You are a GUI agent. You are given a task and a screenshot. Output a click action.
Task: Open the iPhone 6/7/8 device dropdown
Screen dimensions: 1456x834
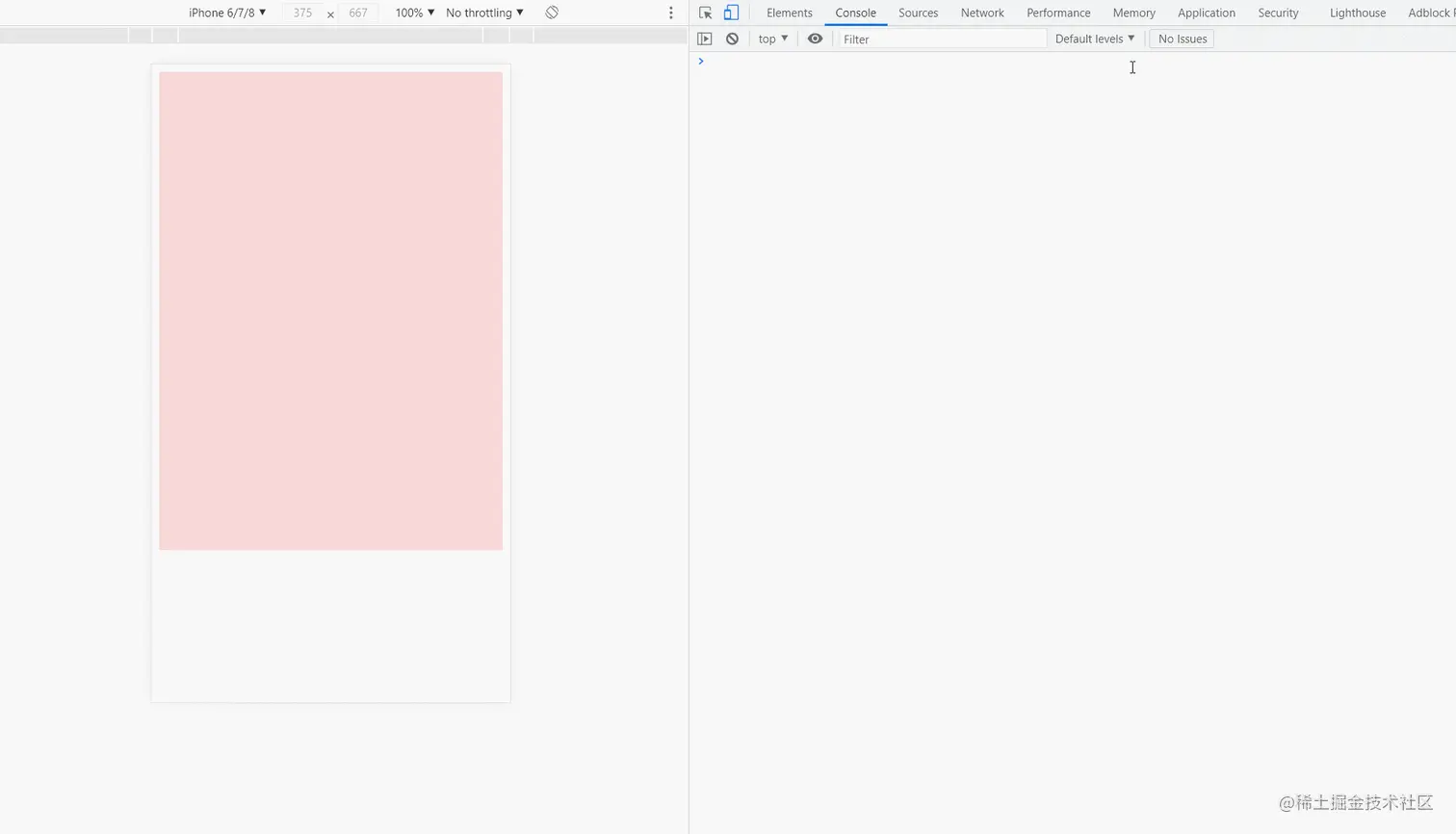pyautogui.click(x=227, y=13)
